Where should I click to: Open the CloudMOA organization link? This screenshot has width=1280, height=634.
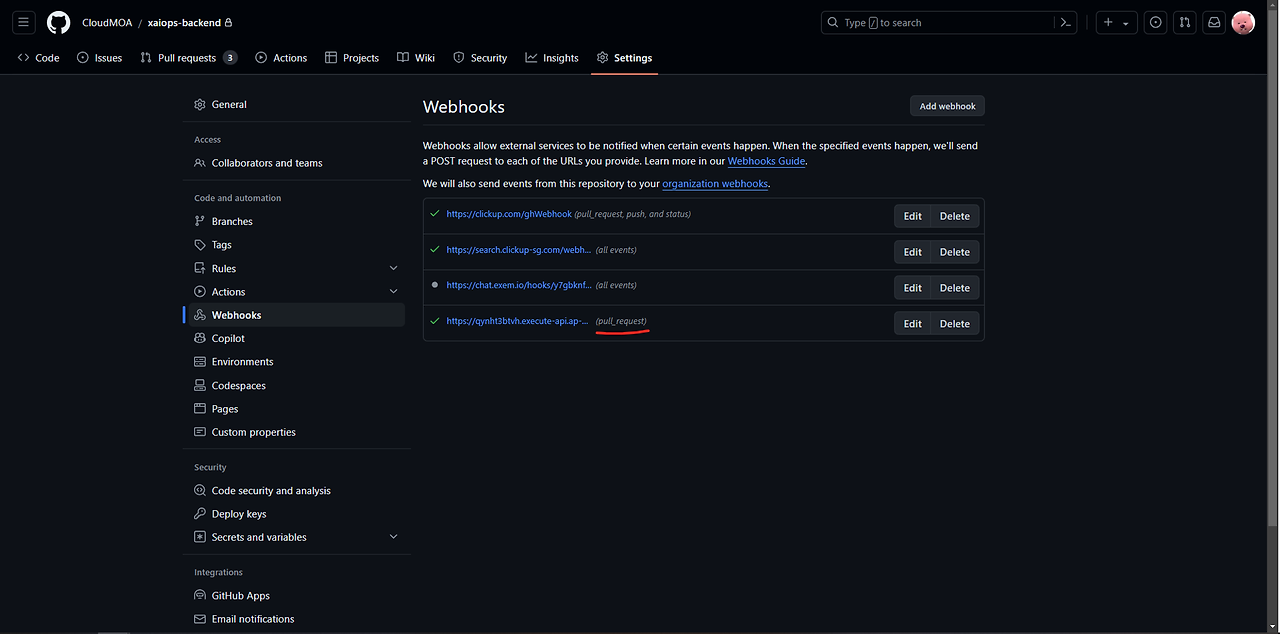pos(107,22)
